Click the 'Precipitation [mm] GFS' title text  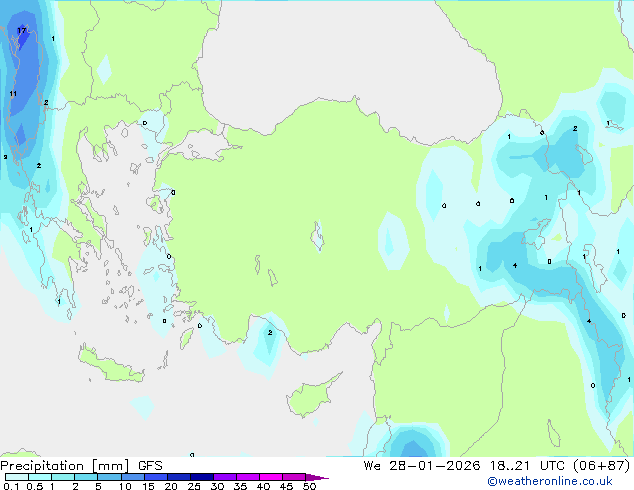pyautogui.click(x=81, y=466)
